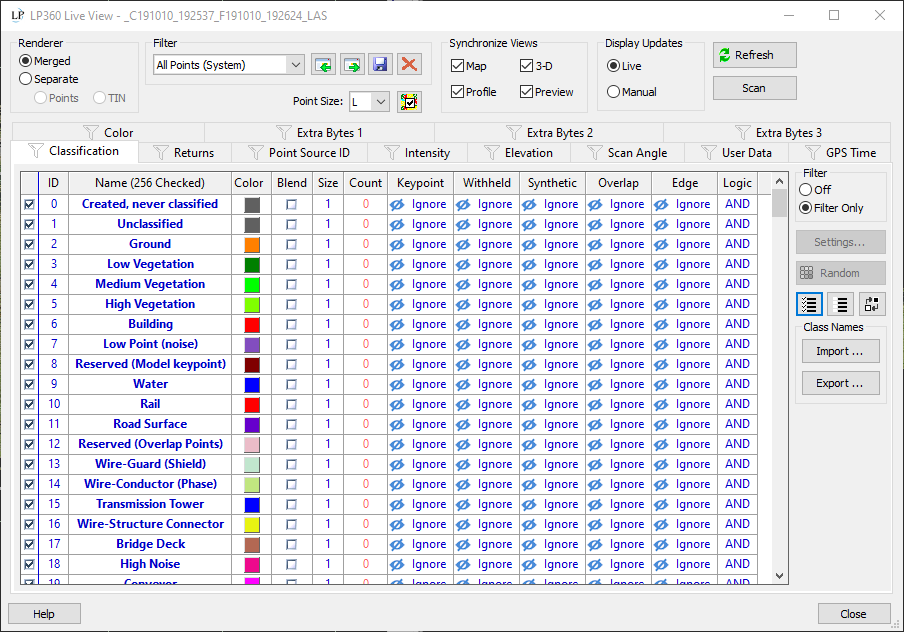Click the Synthetic ignore eye icon for Low Vegetation
Screen dimensions: 904x632
tap(529, 265)
